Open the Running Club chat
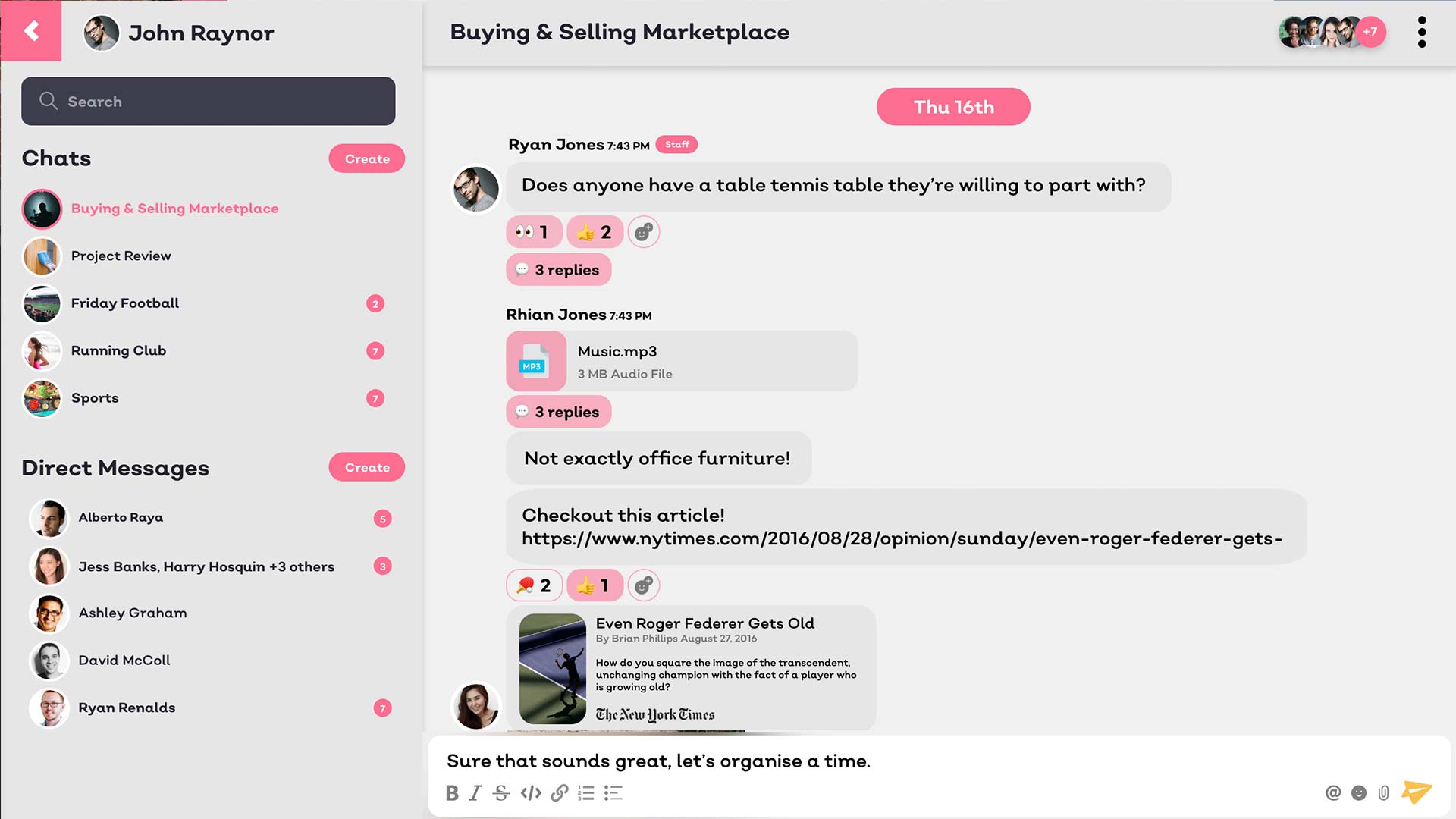This screenshot has width=1456, height=819. [x=118, y=351]
